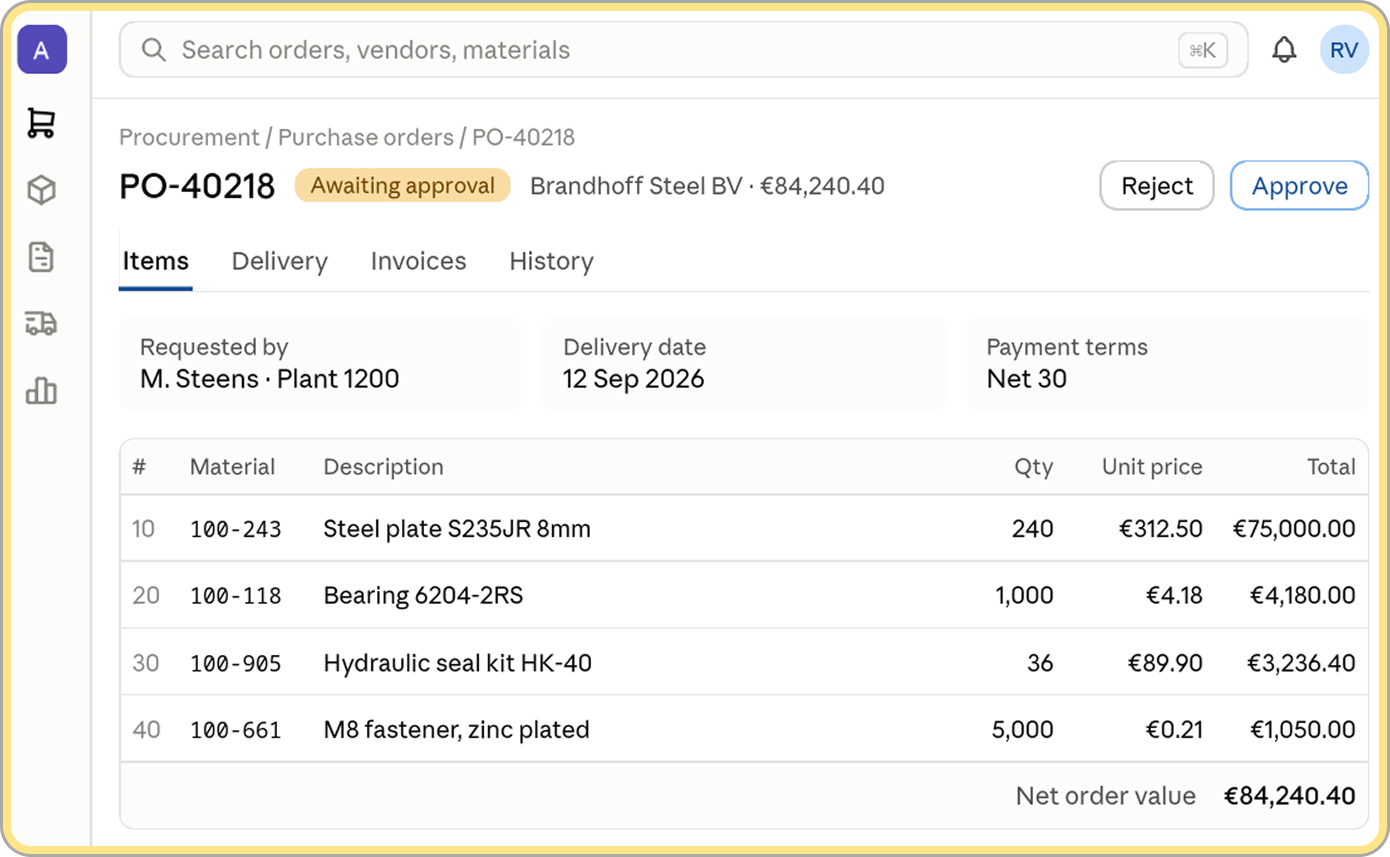Image resolution: width=1390 pixels, height=857 pixels.
Task: Go to Purchase orders breadcrumb
Action: [365, 137]
